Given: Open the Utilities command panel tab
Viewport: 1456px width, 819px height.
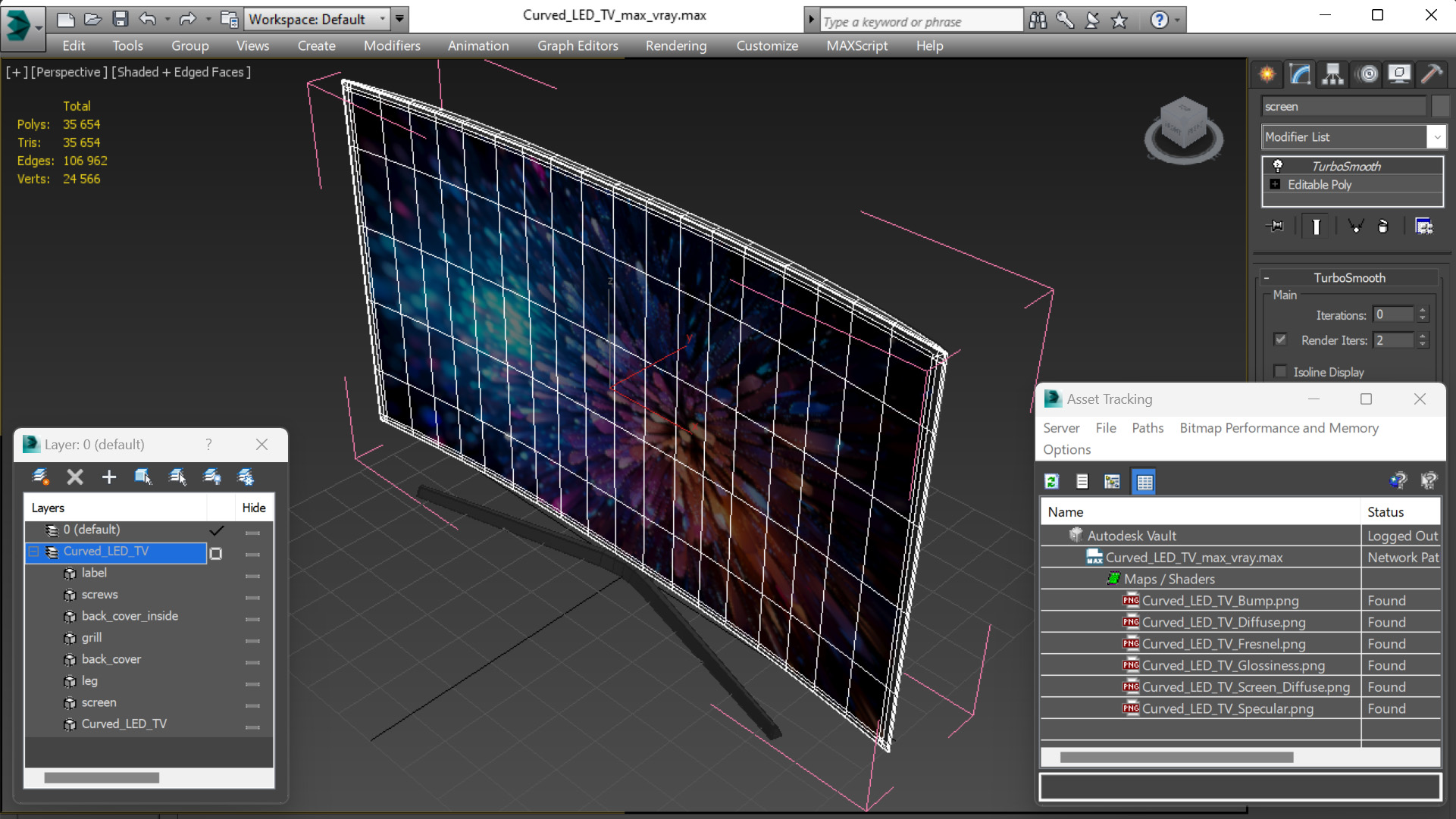Looking at the screenshot, I should [x=1432, y=73].
